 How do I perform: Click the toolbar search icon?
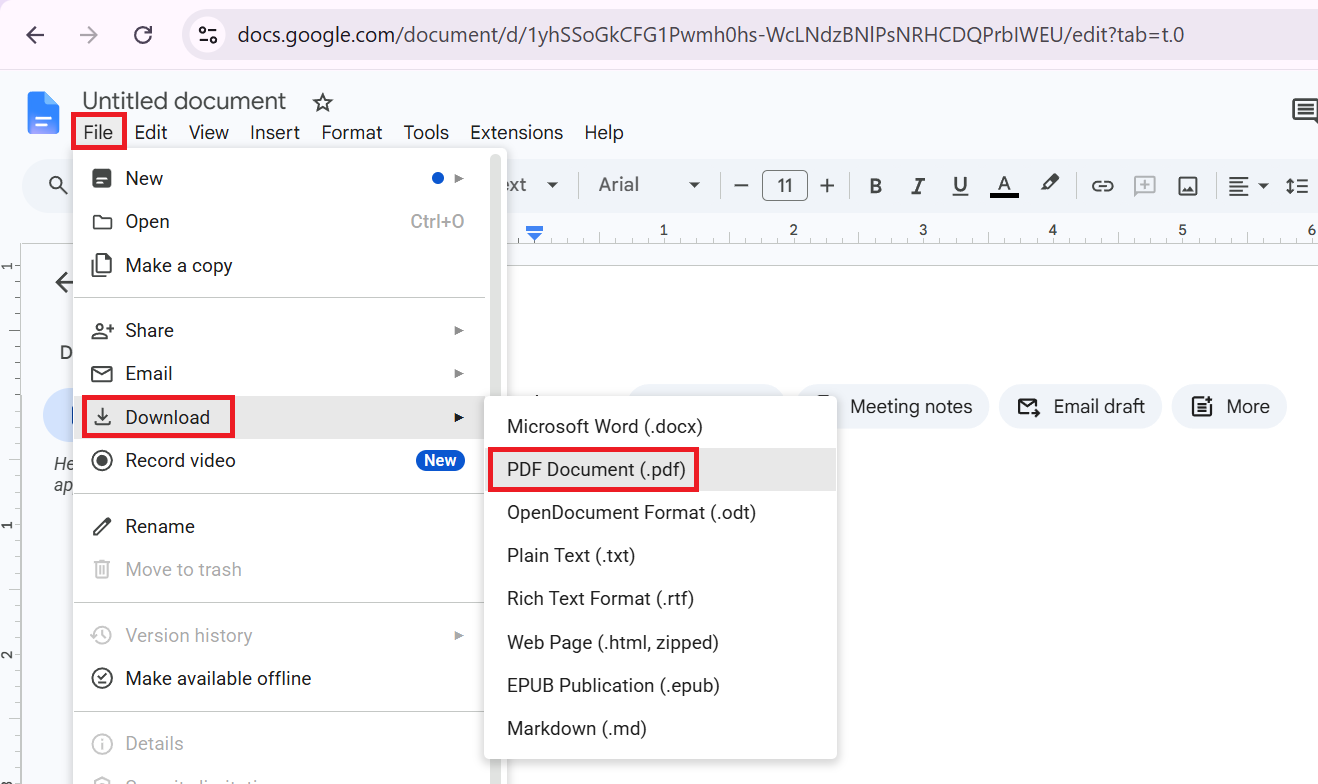58,185
